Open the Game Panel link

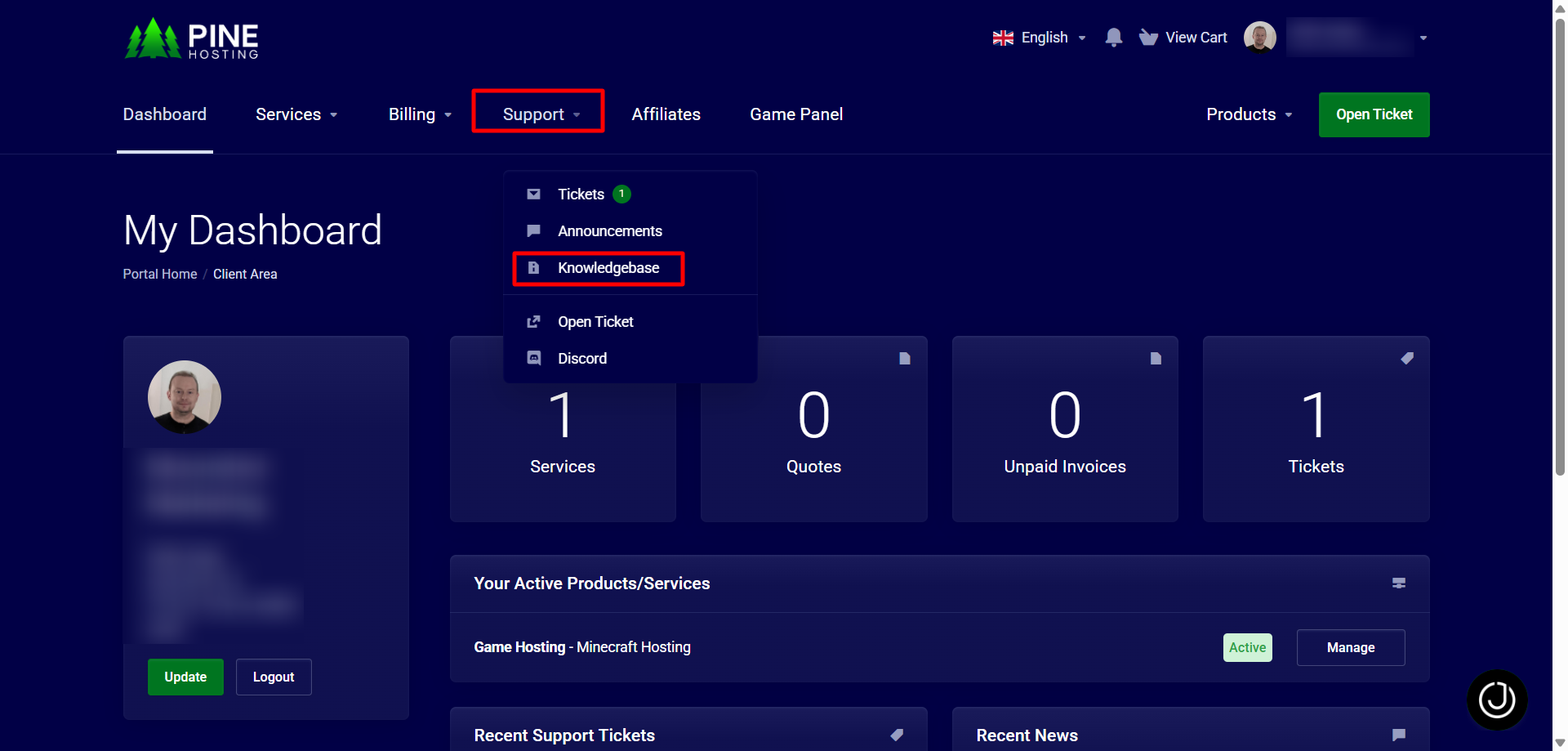(x=796, y=114)
